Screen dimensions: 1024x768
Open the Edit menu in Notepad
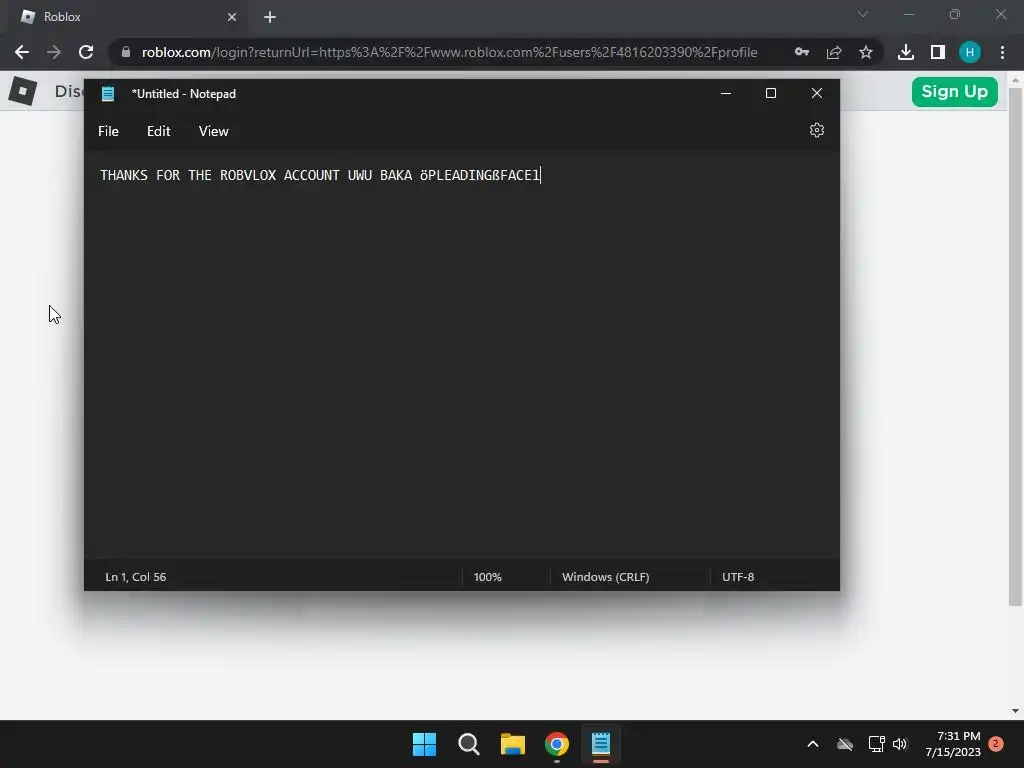point(159,131)
